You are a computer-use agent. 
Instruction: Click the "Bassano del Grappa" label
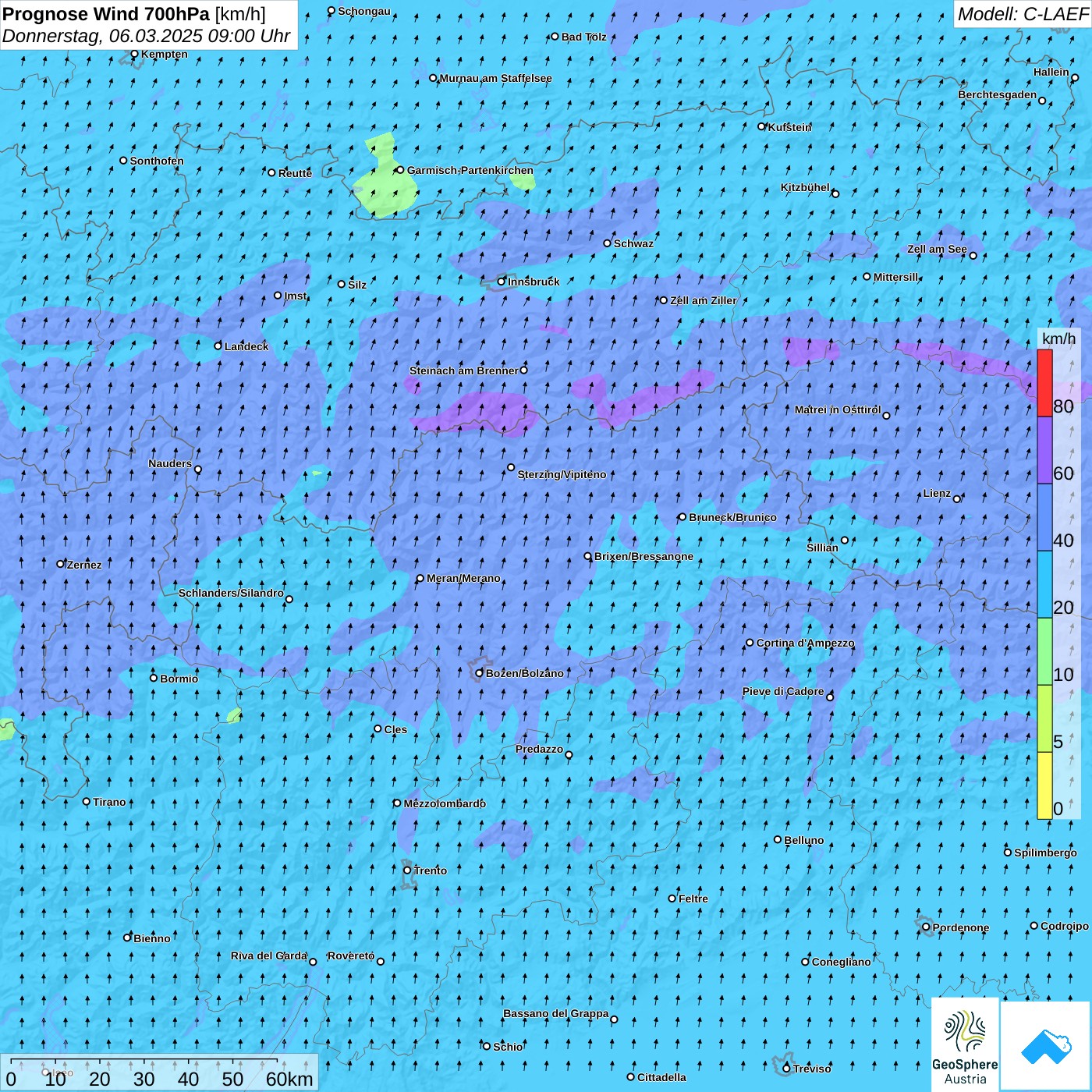click(556, 1013)
